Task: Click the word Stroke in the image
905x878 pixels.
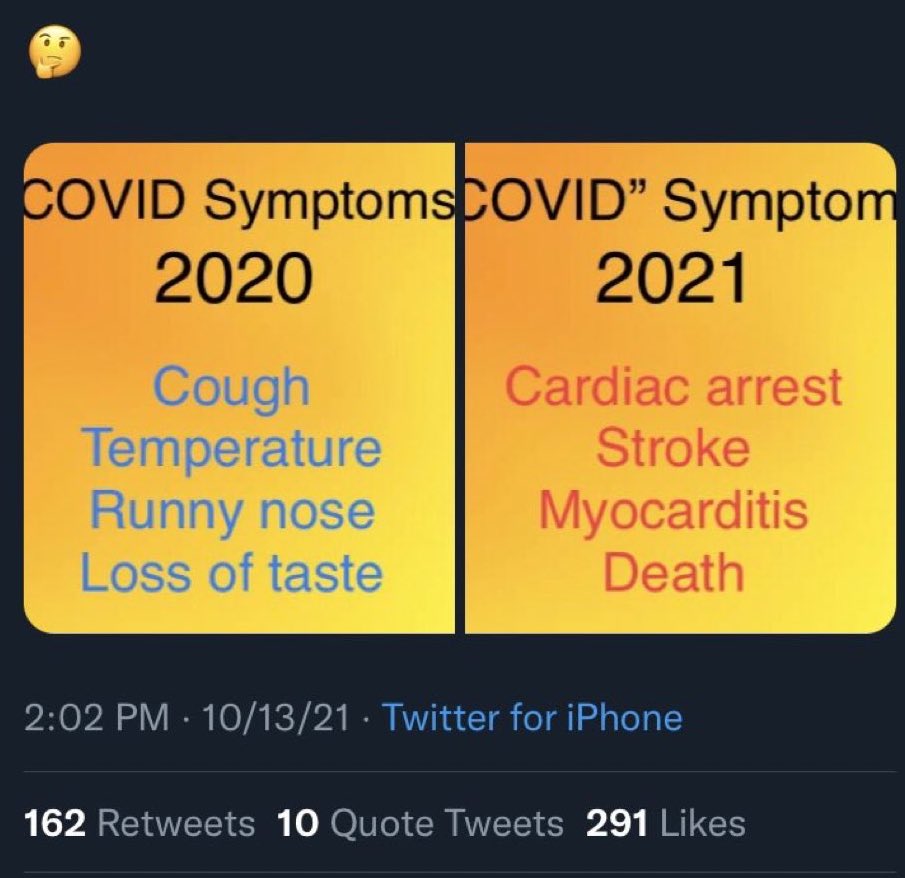Action: pyautogui.click(x=673, y=448)
